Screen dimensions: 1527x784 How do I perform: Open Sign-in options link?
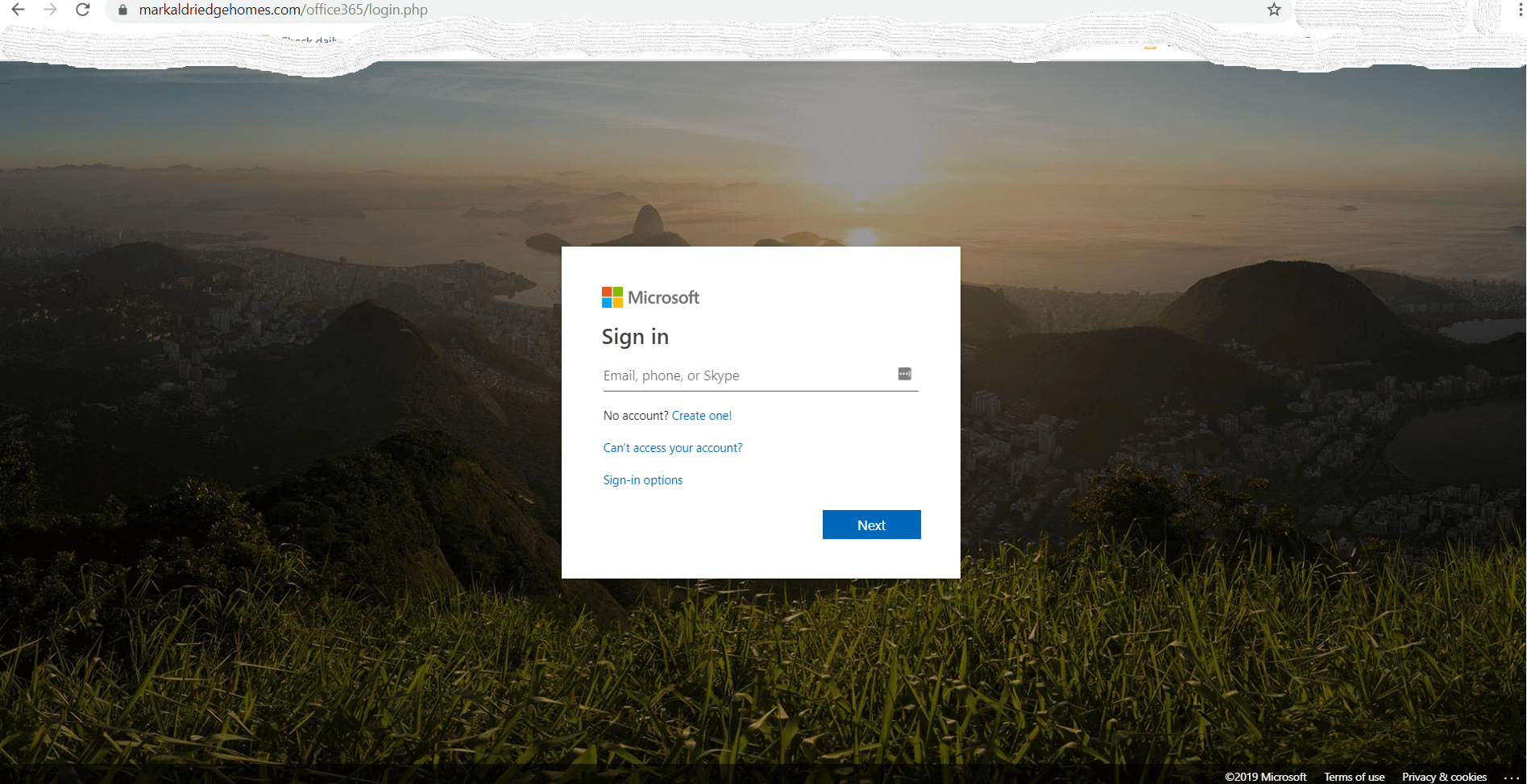pyautogui.click(x=643, y=480)
